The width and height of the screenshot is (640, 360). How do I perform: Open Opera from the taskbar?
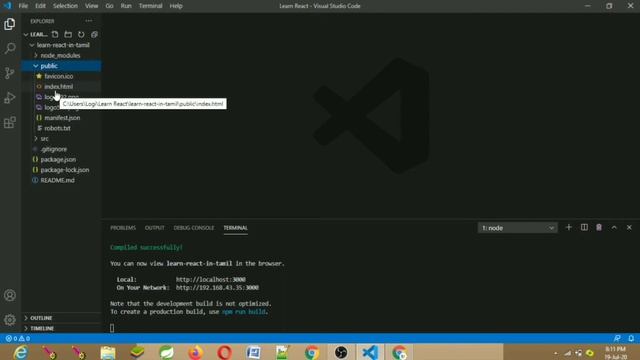click(x=224, y=352)
